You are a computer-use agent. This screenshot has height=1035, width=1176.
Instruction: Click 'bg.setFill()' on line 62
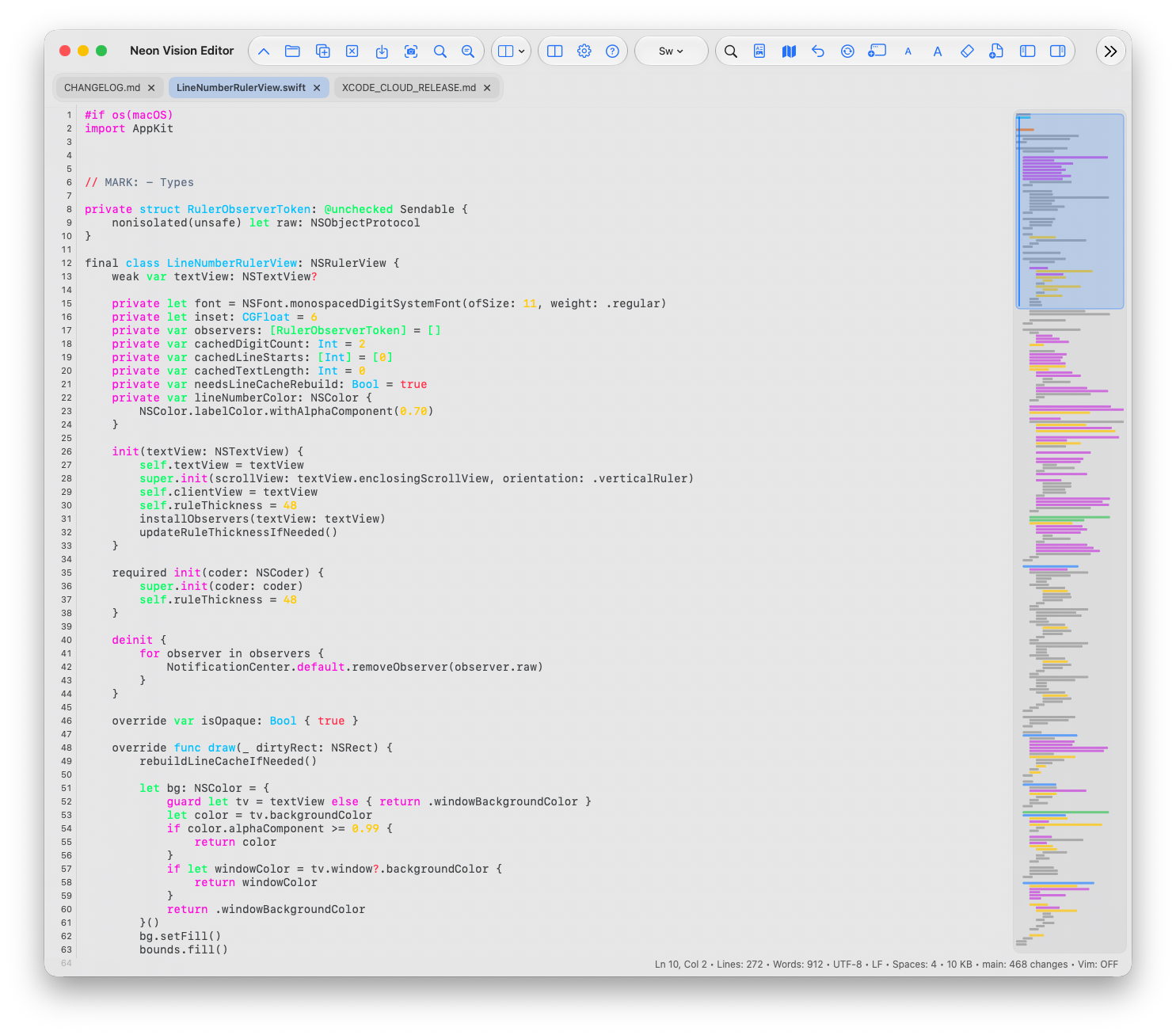(x=181, y=936)
